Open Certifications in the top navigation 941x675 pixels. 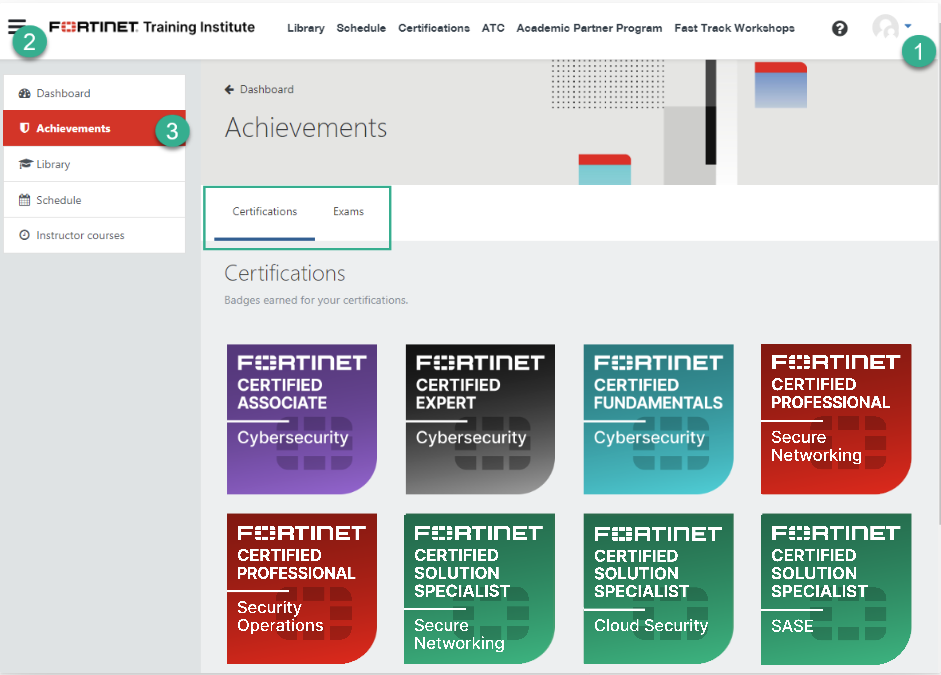(434, 28)
